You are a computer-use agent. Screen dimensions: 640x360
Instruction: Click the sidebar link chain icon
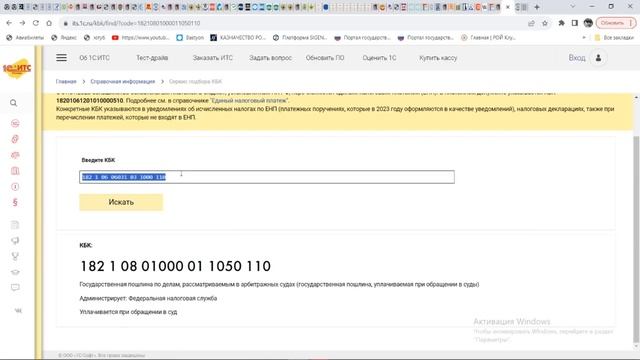point(15,139)
